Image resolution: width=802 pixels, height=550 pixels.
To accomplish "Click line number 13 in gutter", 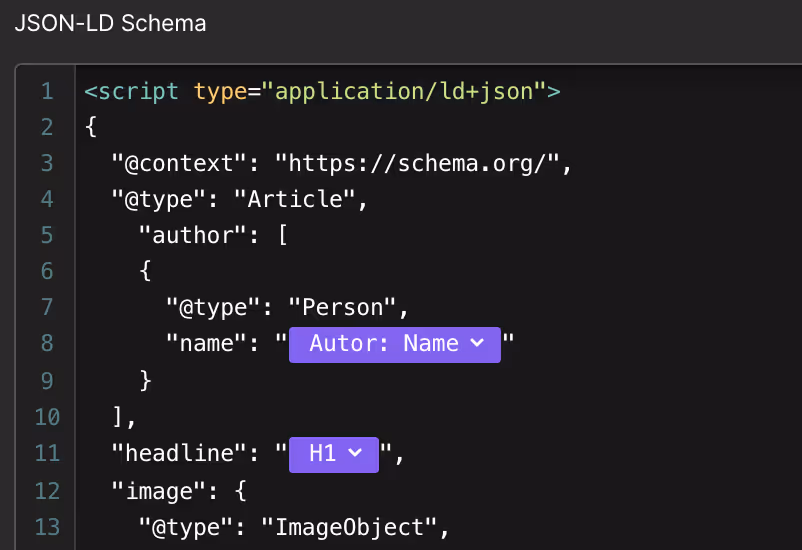I will point(47,527).
